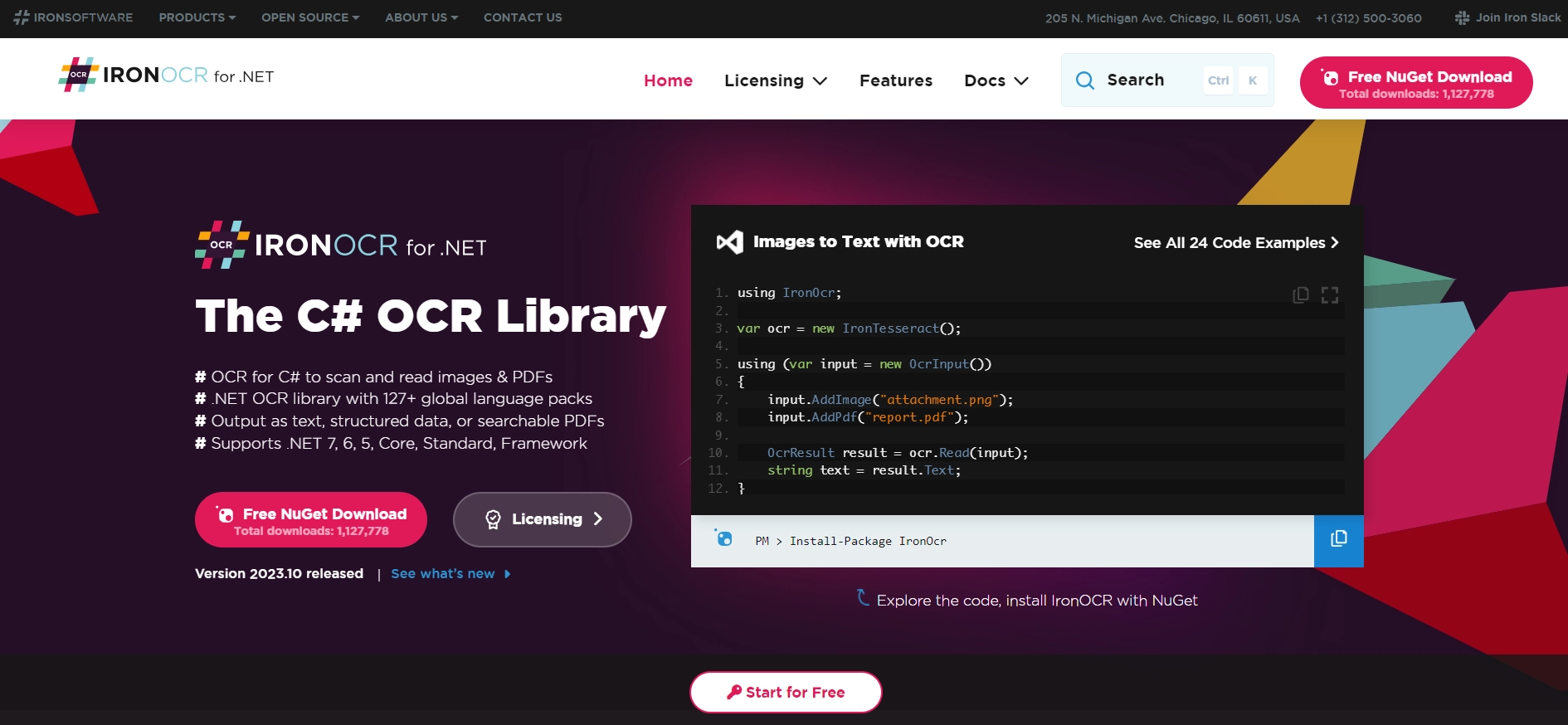Open the Features page
1568x725 pixels.
coord(895,80)
